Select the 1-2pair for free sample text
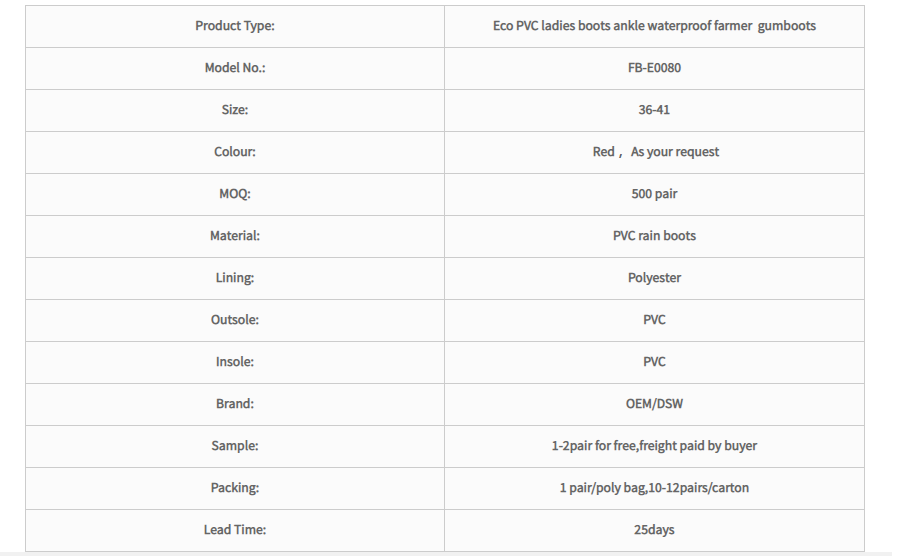Screen dimensions: 911x556 (654, 446)
